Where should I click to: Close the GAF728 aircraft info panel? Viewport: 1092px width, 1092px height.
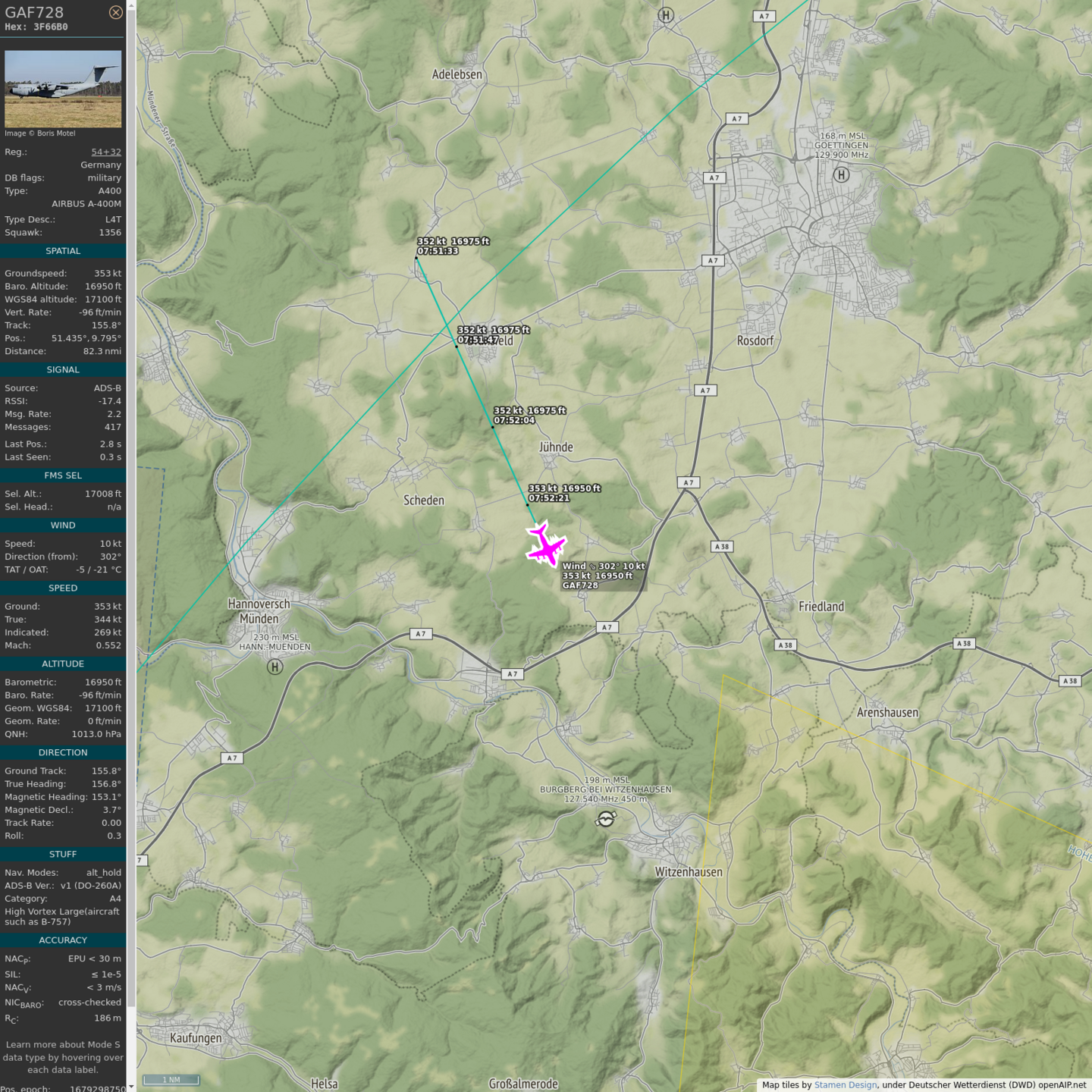(x=115, y=12)
